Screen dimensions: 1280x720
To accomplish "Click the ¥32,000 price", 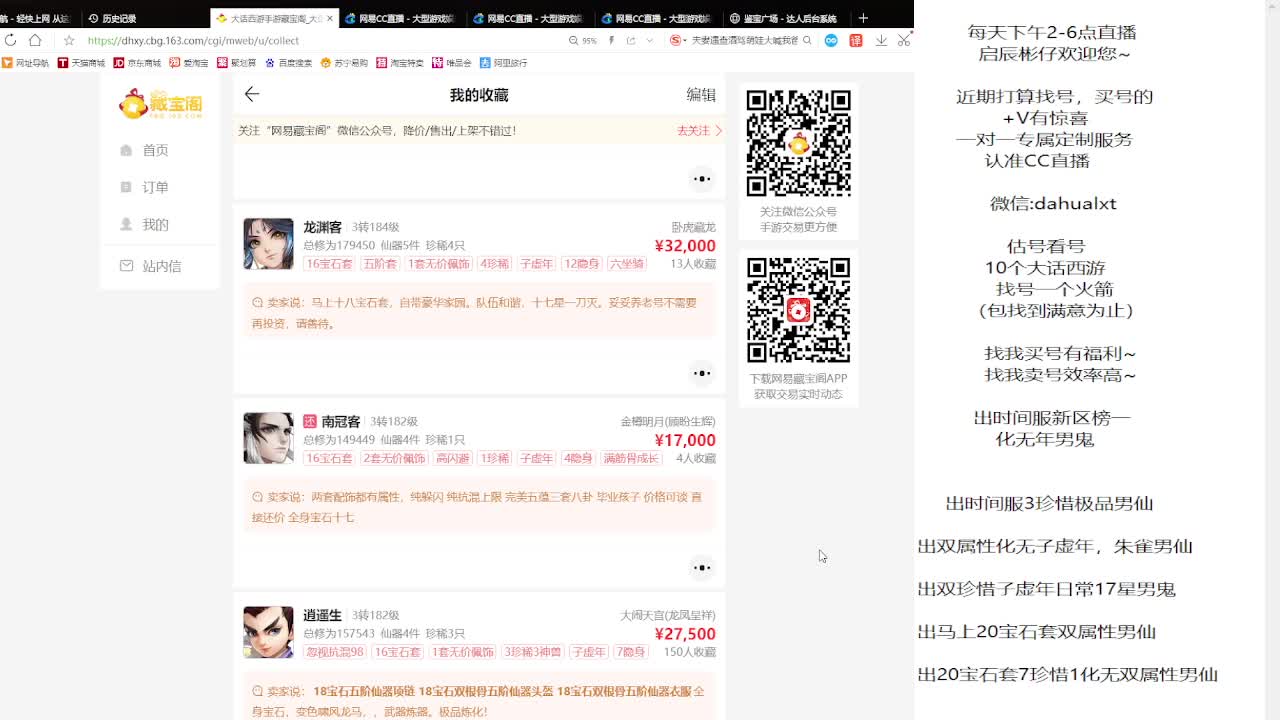I will pyautogui.click(x=685, y=246).
